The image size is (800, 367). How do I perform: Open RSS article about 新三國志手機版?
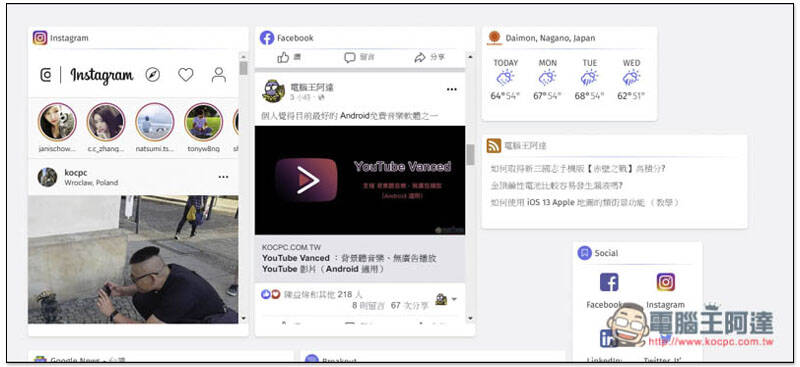pos(578,168)
